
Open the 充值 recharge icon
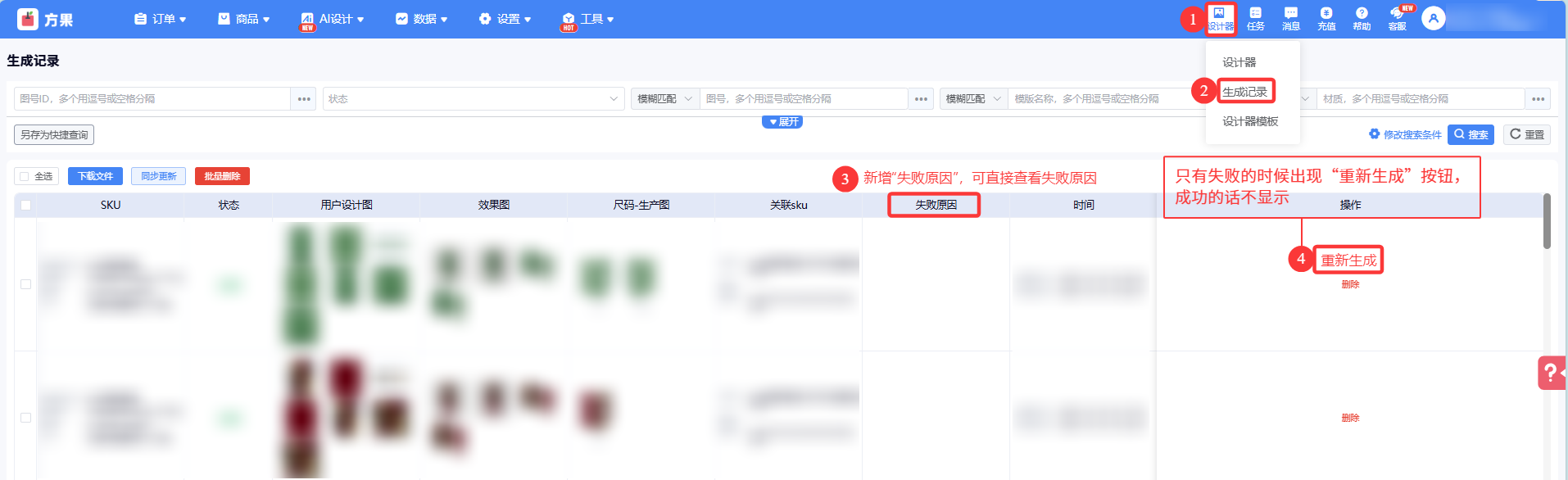click(1326, 18)
